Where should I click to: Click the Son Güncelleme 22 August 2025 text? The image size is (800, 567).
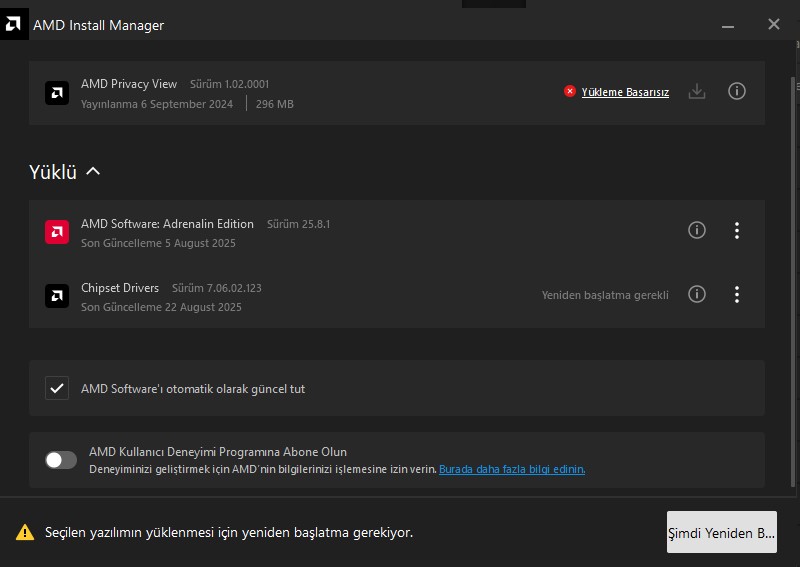point(161,307)
